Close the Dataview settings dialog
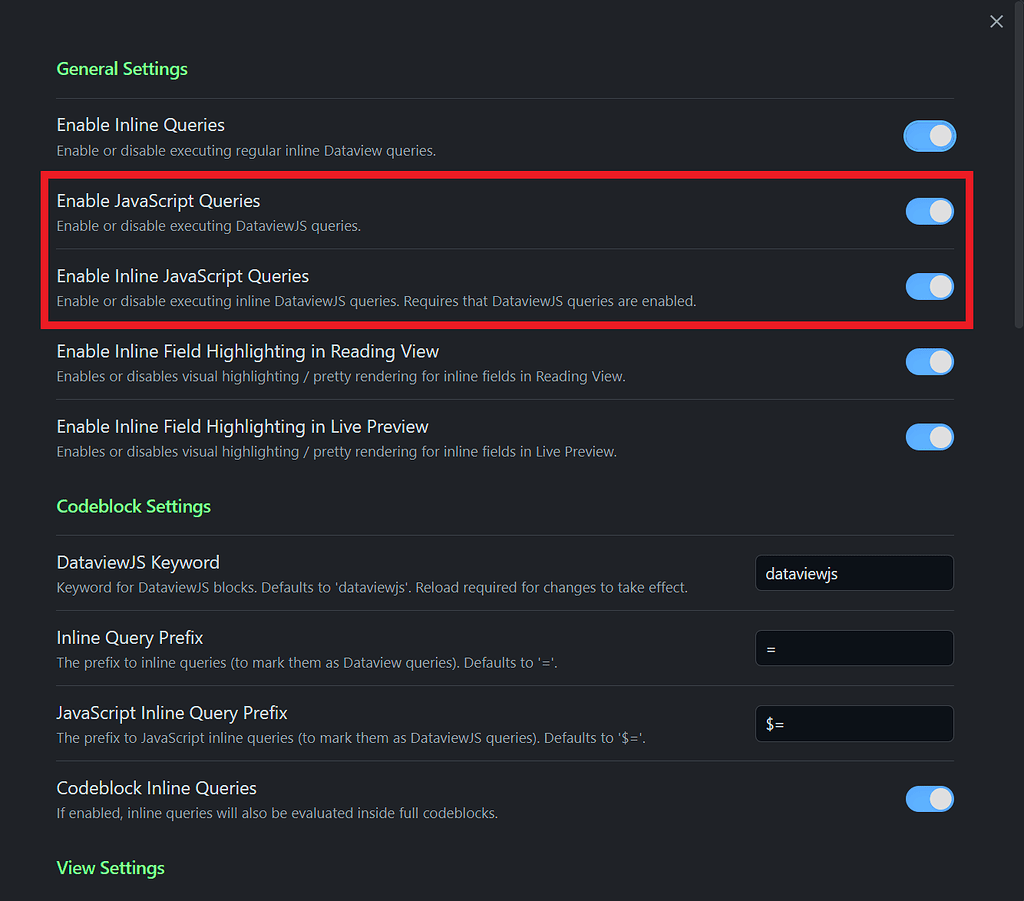This screenshot has width=1024, height=901. (x=996, y=21)
